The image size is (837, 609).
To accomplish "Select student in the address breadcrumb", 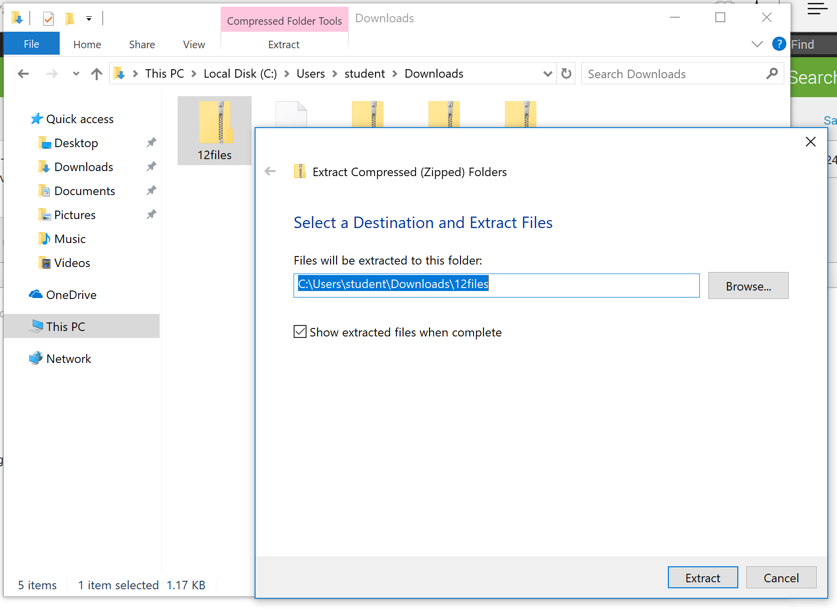I will tap(365, 74).
